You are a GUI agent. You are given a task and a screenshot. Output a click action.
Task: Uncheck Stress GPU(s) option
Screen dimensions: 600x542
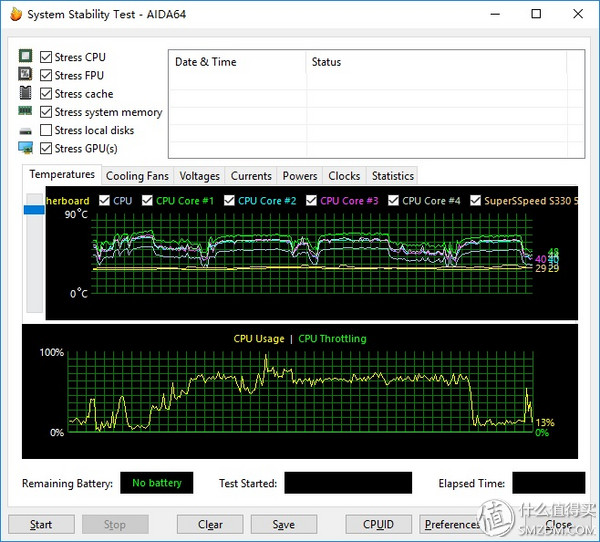(46, 149)
